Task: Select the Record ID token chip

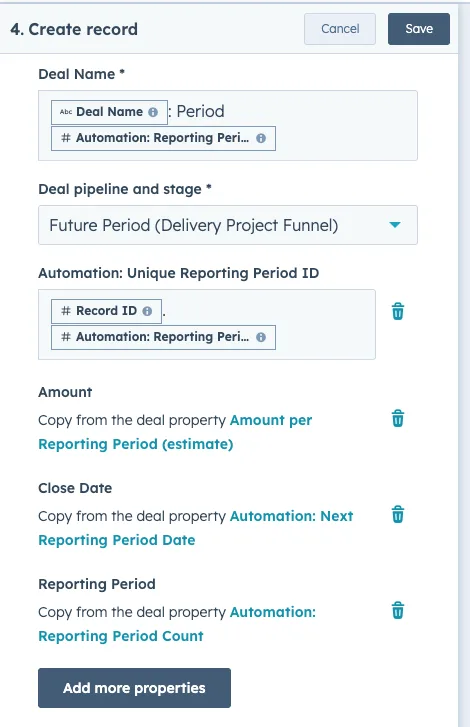Action: click(106, 311)
